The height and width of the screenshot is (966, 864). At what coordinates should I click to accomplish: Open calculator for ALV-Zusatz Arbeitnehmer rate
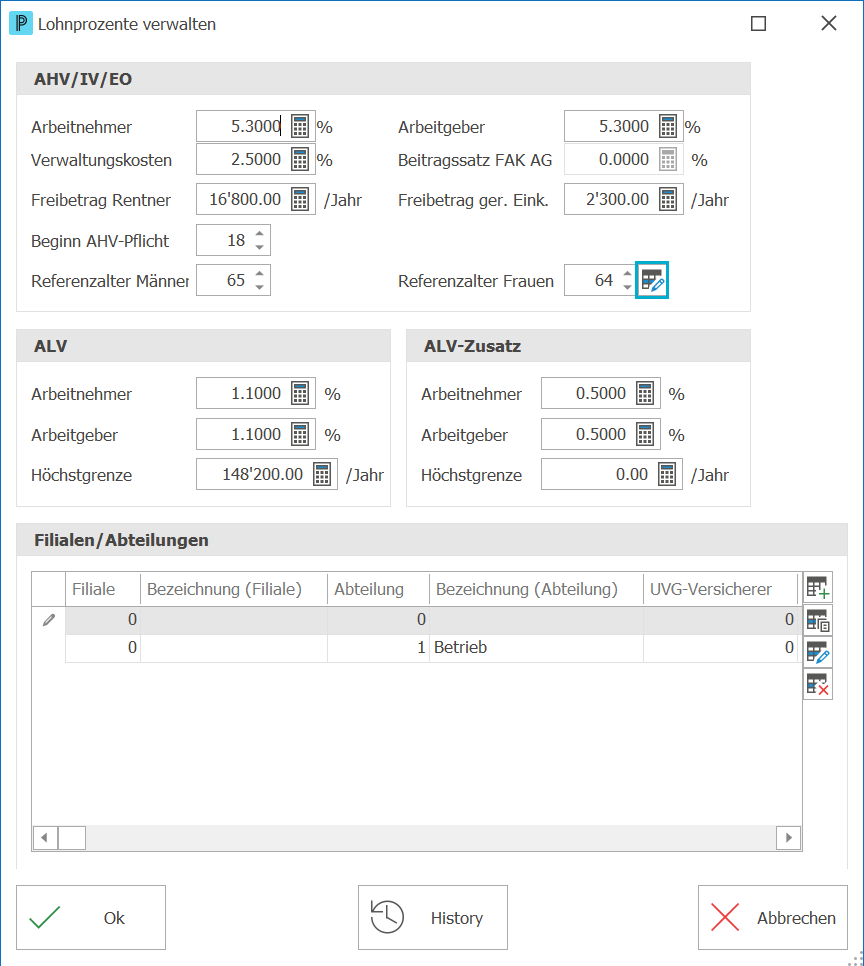click(x=645, y=393)
